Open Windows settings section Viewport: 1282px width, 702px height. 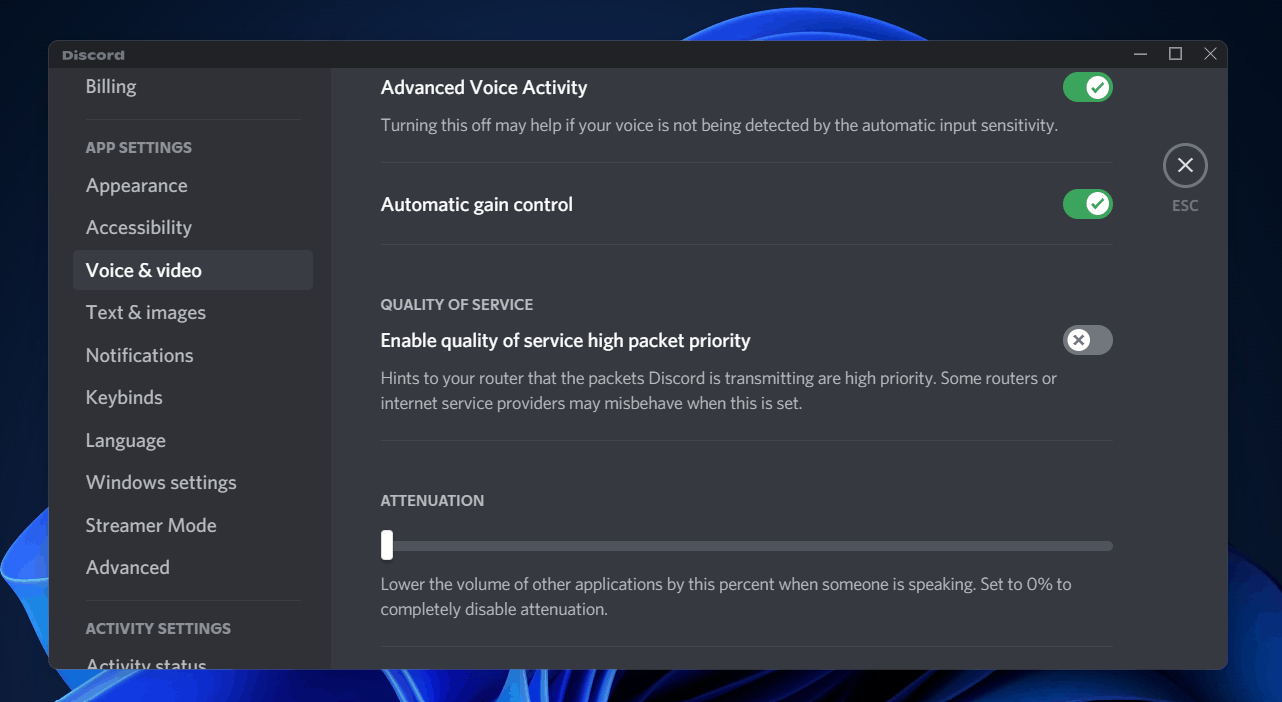pos(161,483)
